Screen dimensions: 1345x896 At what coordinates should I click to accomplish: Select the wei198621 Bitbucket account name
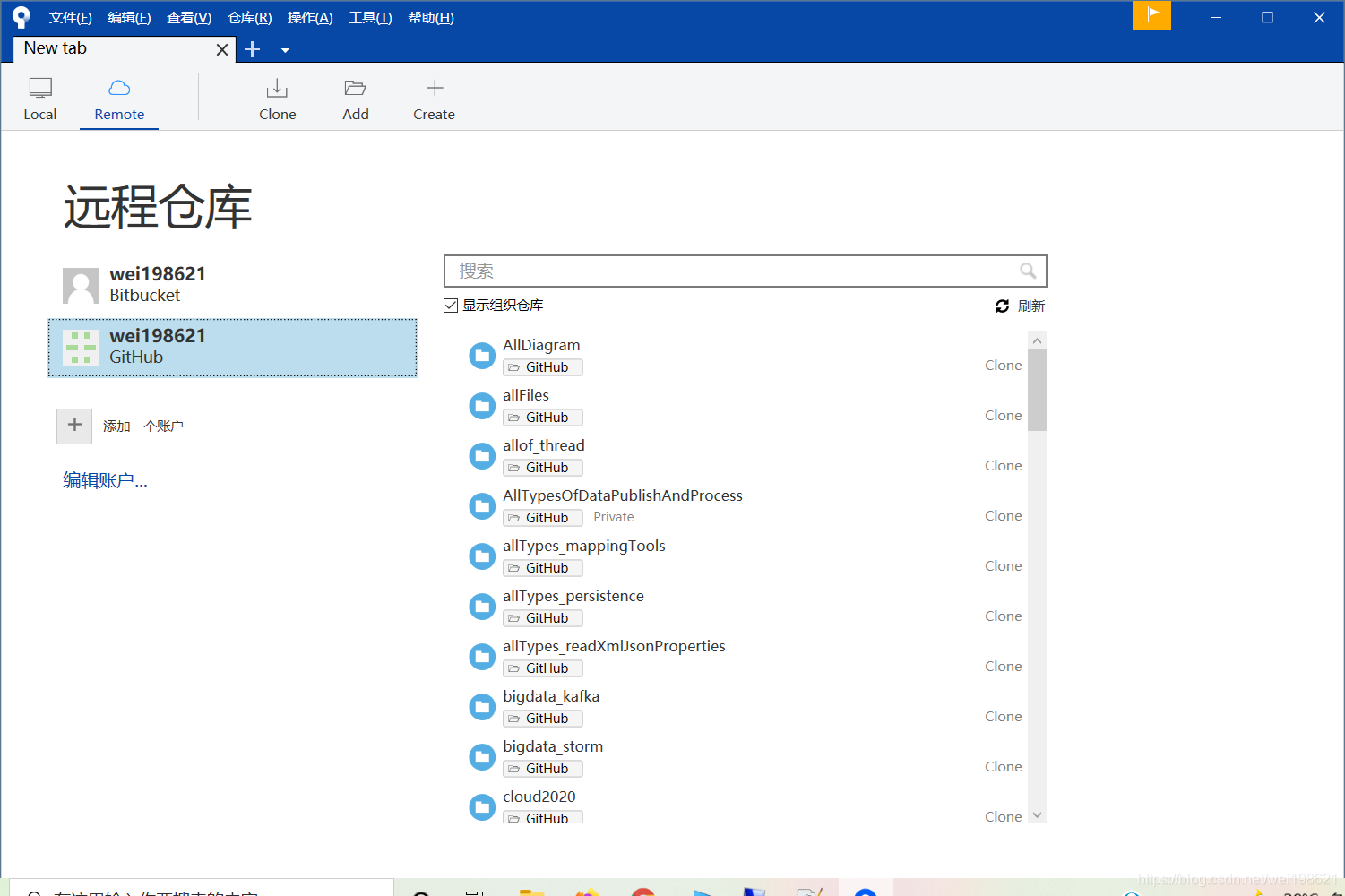pos(158,274)
